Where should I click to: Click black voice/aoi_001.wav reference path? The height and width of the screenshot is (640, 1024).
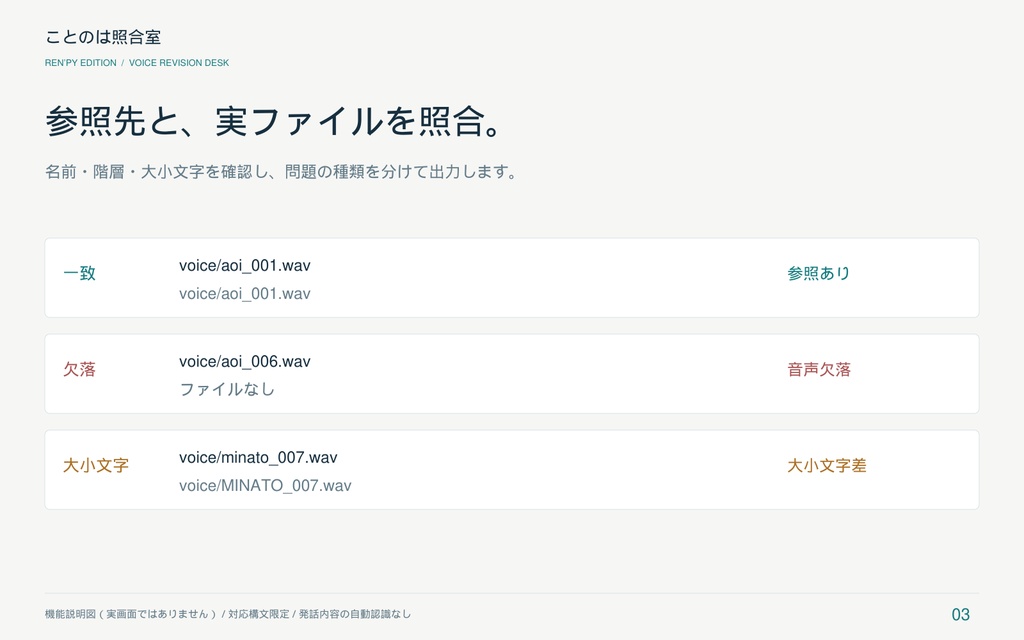[245, 266]
